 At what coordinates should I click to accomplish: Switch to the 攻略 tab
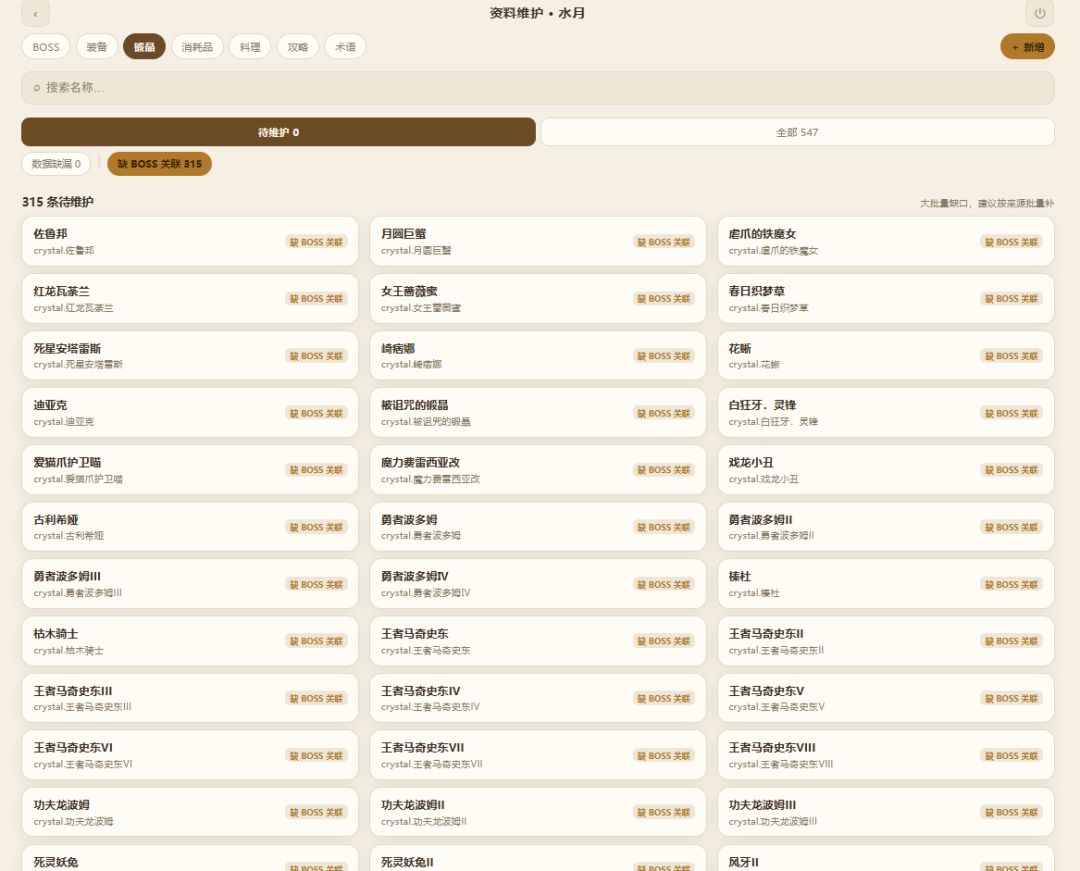pyautogui.click(x=298, y=47)
